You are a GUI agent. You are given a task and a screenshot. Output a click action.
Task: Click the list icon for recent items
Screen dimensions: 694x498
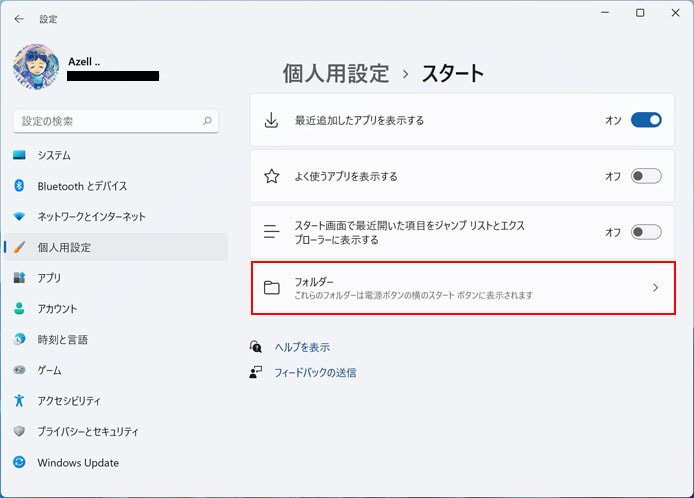point(271,232)
